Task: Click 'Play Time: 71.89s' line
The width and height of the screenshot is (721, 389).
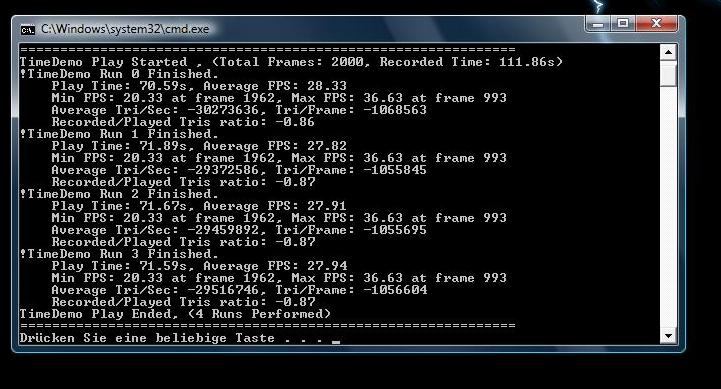Action: 199,146
